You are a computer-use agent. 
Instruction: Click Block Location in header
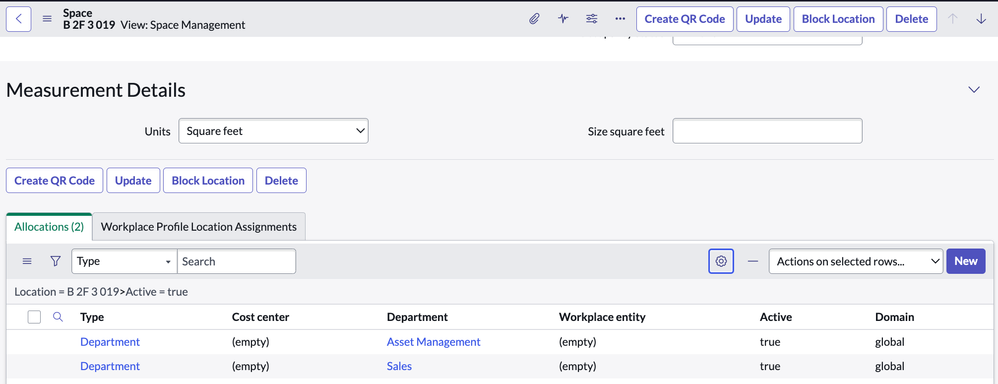pos(838,18)
